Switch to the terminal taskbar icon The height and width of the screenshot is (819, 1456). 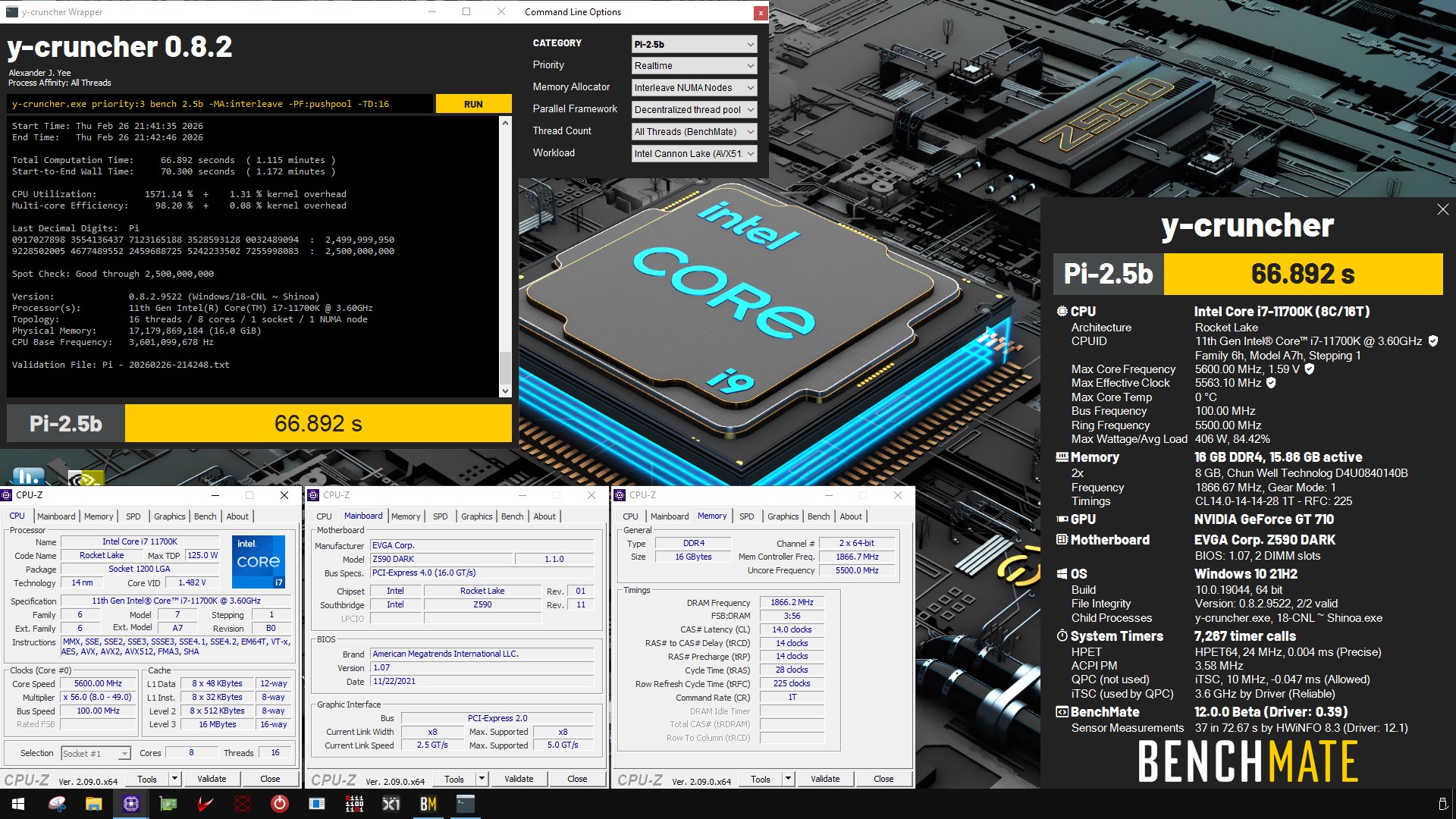pos(466,804)
